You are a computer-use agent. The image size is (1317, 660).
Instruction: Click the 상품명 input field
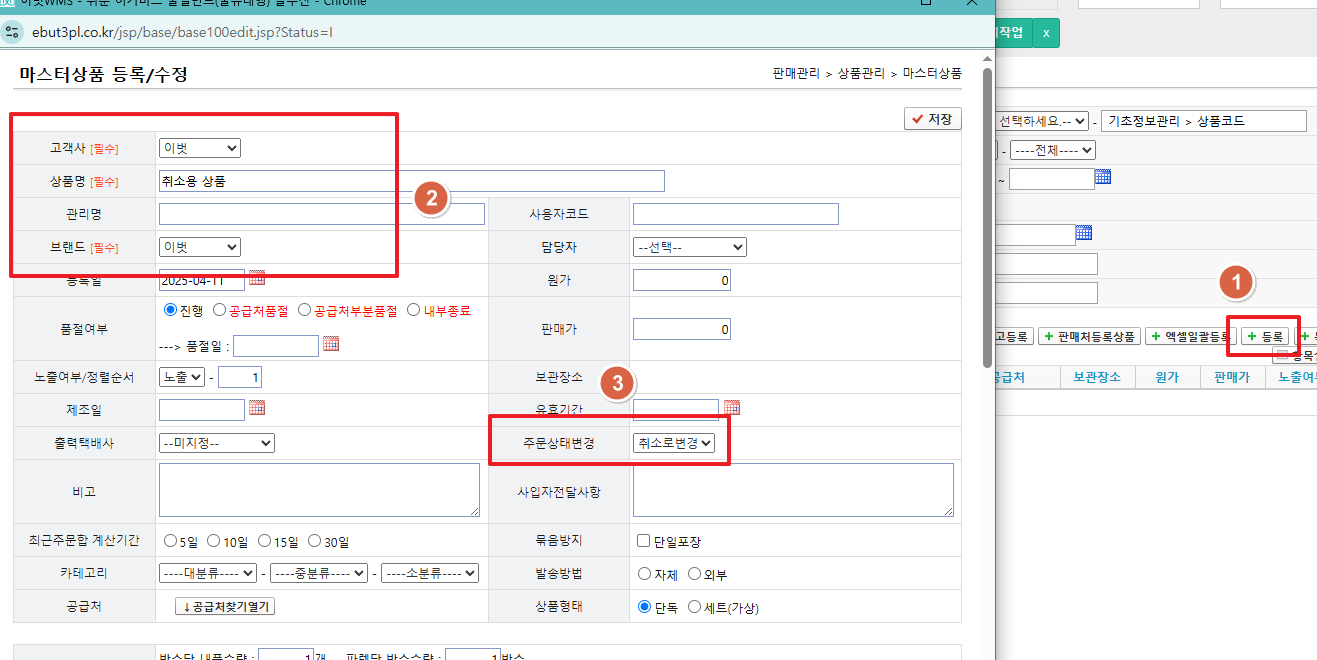(412, 181)
